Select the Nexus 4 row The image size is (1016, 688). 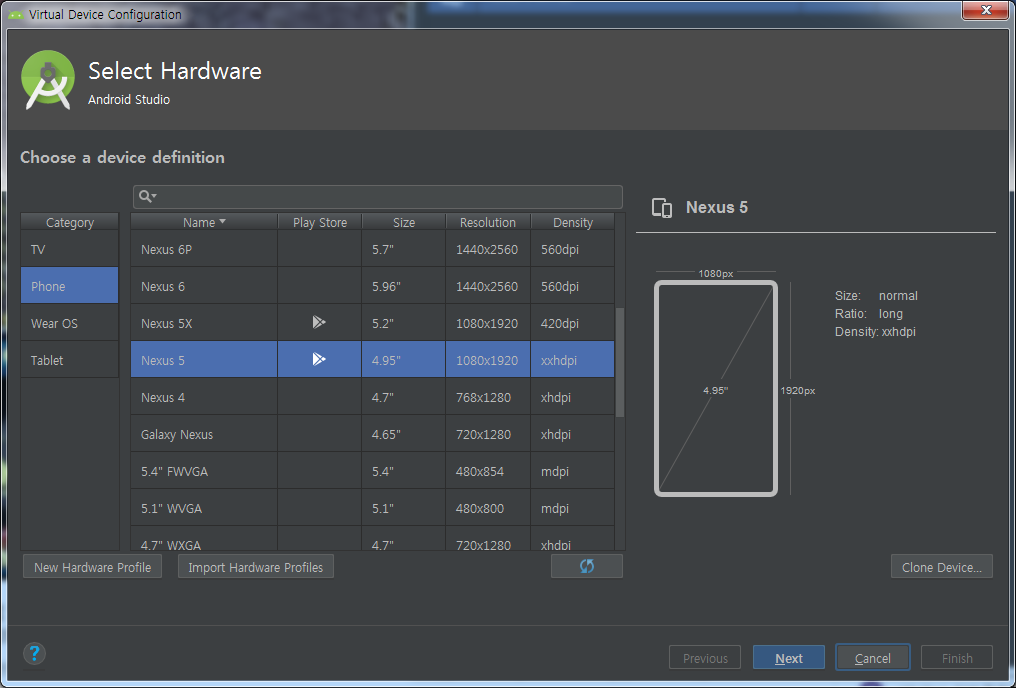tap(373, 396)
